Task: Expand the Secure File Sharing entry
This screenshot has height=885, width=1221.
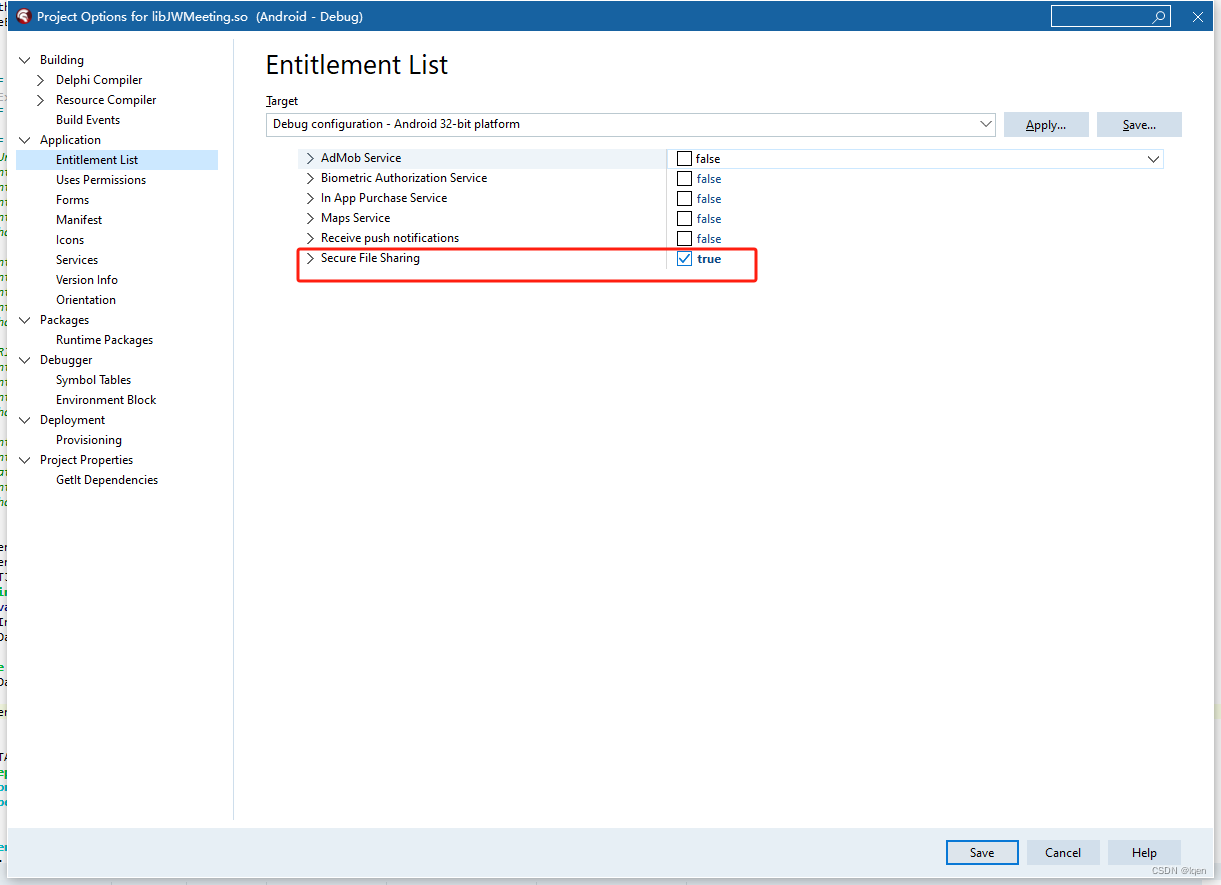Action: (x=308, y=257)
